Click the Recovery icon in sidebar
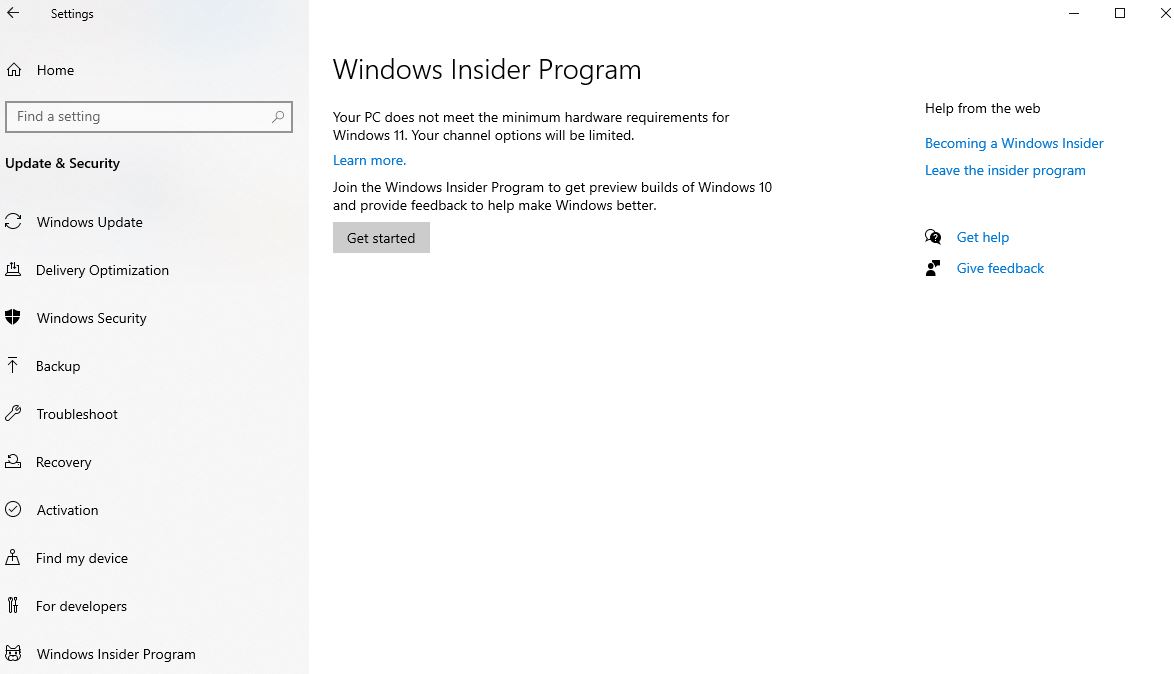This screenshot has height=674, width=1174. pyautogui.click(x=13, y=462)
